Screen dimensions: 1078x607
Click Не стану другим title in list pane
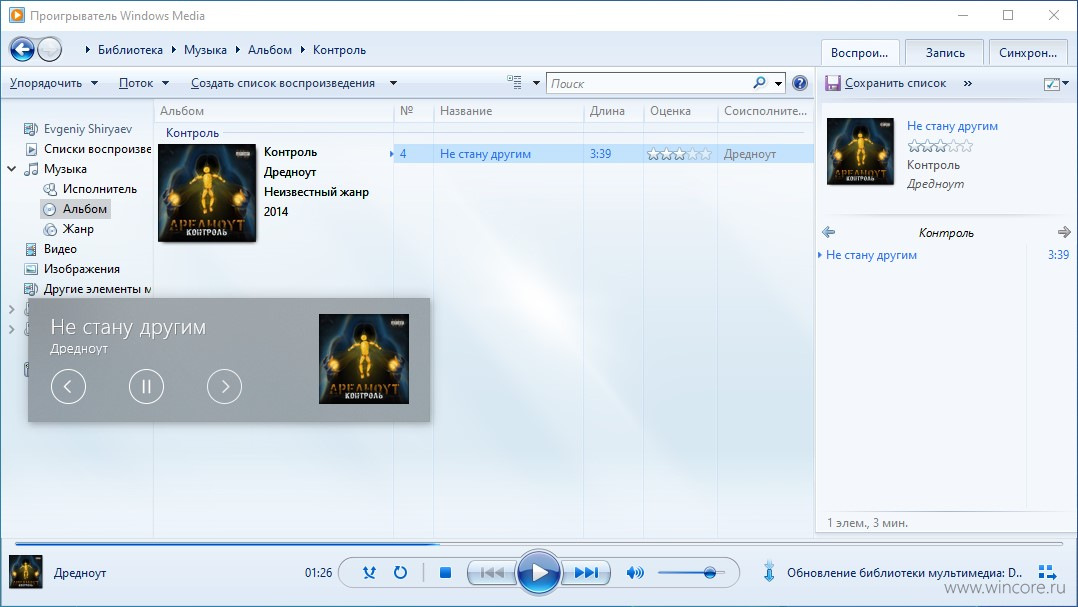[x=952, y=126]
